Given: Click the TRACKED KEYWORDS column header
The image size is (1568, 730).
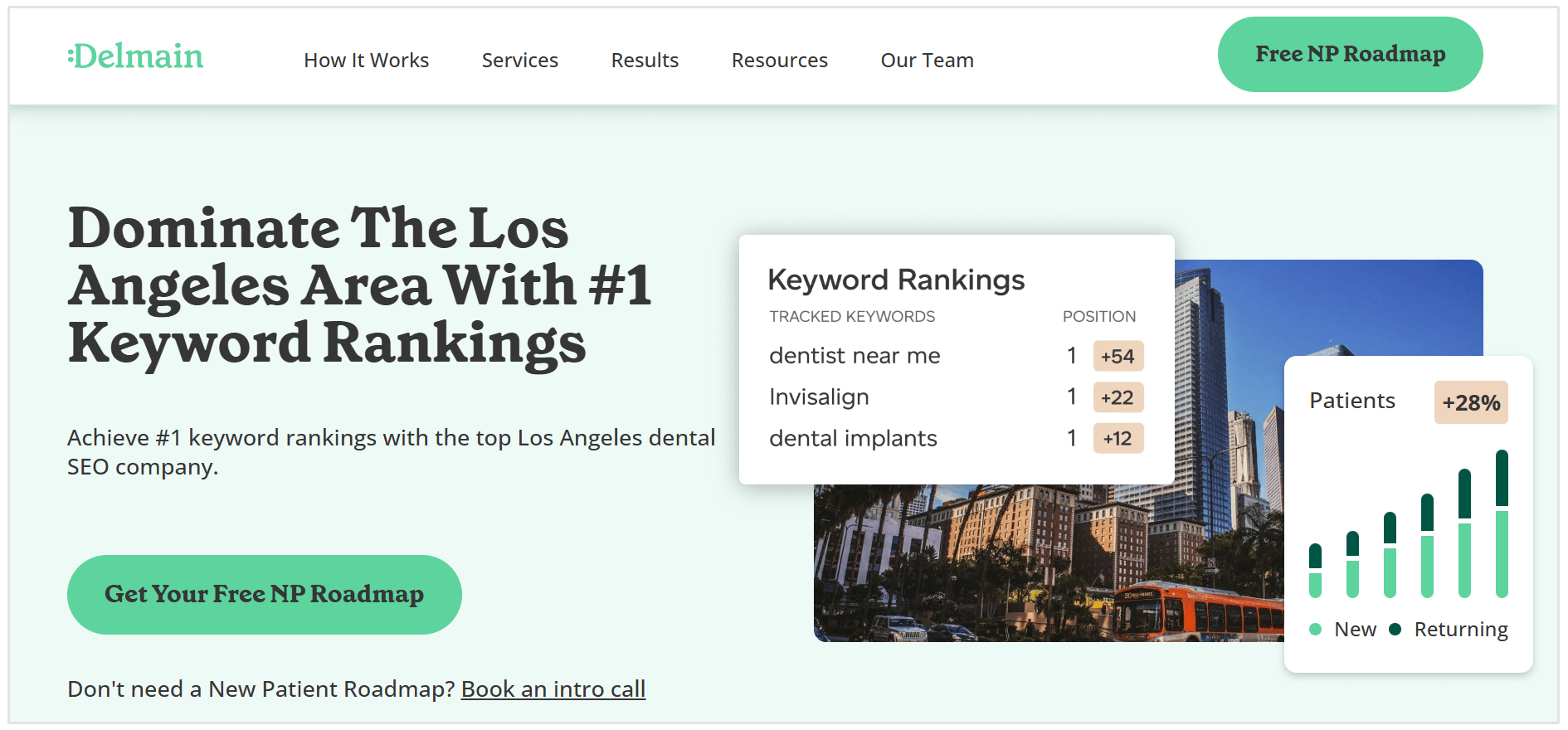Looking at the screenshot, I should pos(852,317).
